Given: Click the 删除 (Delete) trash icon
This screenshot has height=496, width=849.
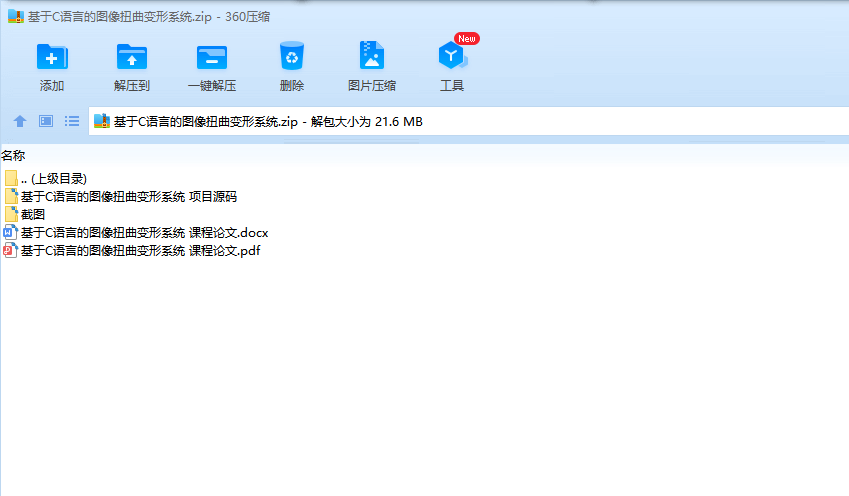Looking at the screenshot, I should 292,56.
